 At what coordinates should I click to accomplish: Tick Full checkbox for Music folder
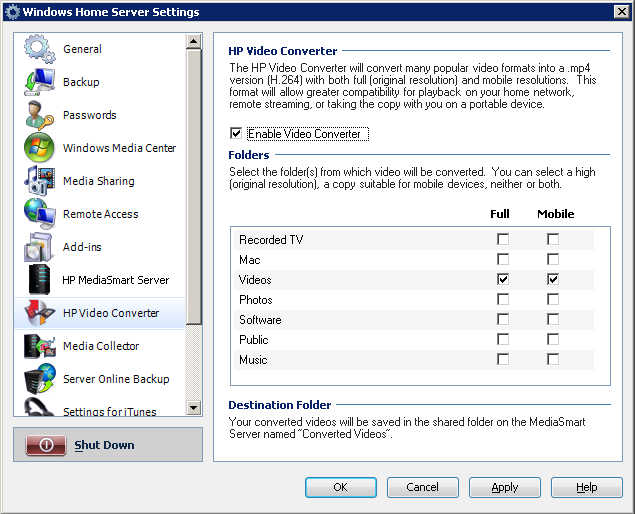(x=503, y=359)
